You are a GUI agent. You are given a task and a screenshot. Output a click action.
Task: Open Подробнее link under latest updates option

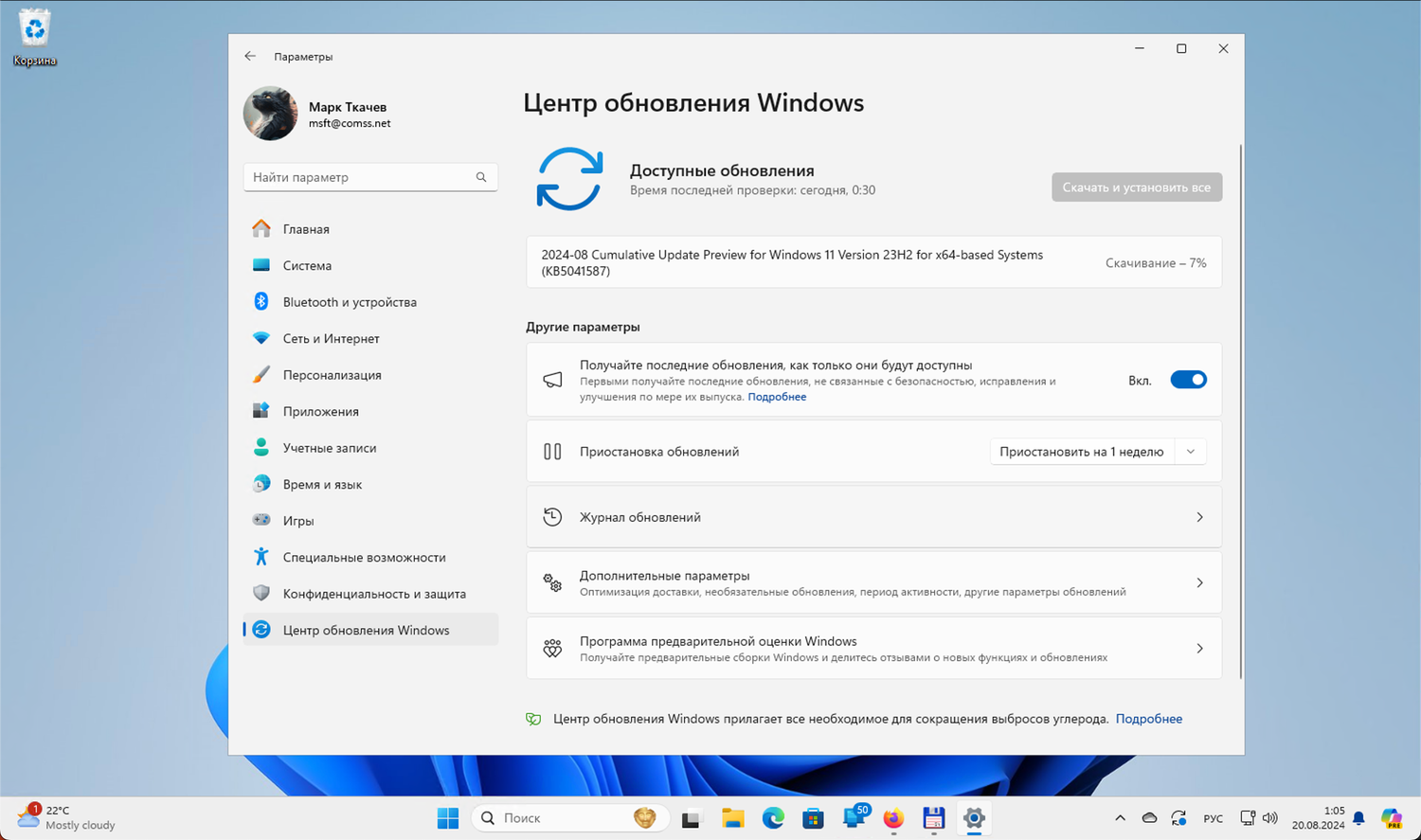pyautogui.click(x=777, y=397)
